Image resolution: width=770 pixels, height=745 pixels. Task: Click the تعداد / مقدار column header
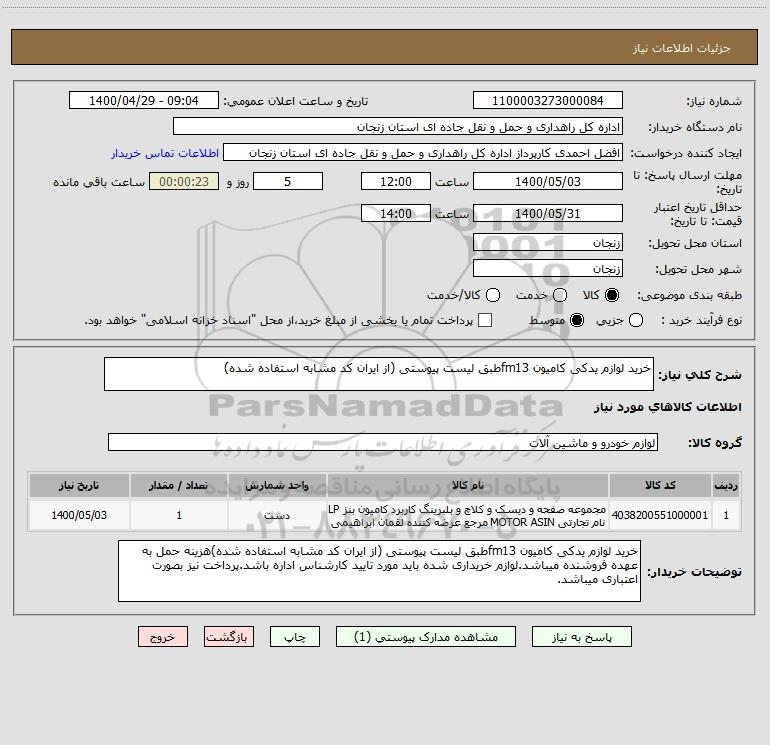point(179,485)
